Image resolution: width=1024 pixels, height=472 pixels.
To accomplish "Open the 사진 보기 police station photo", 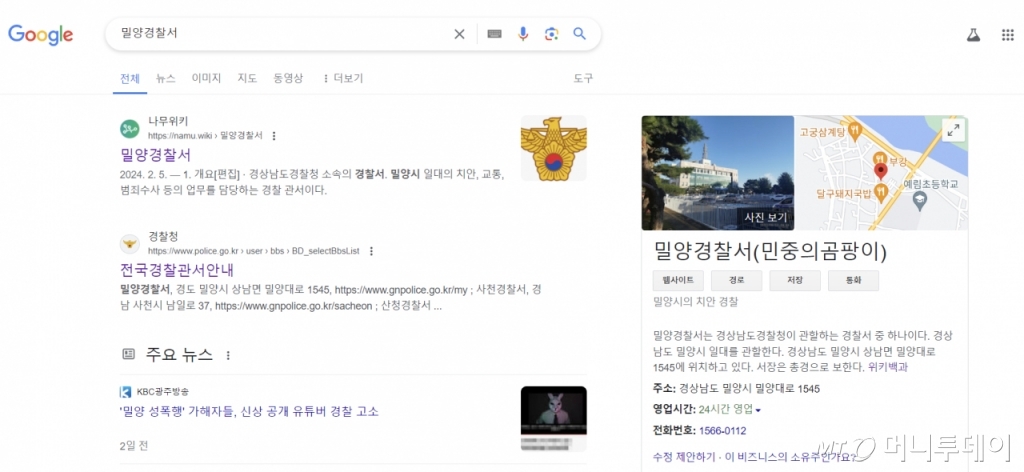I will (x=717, y=173).
